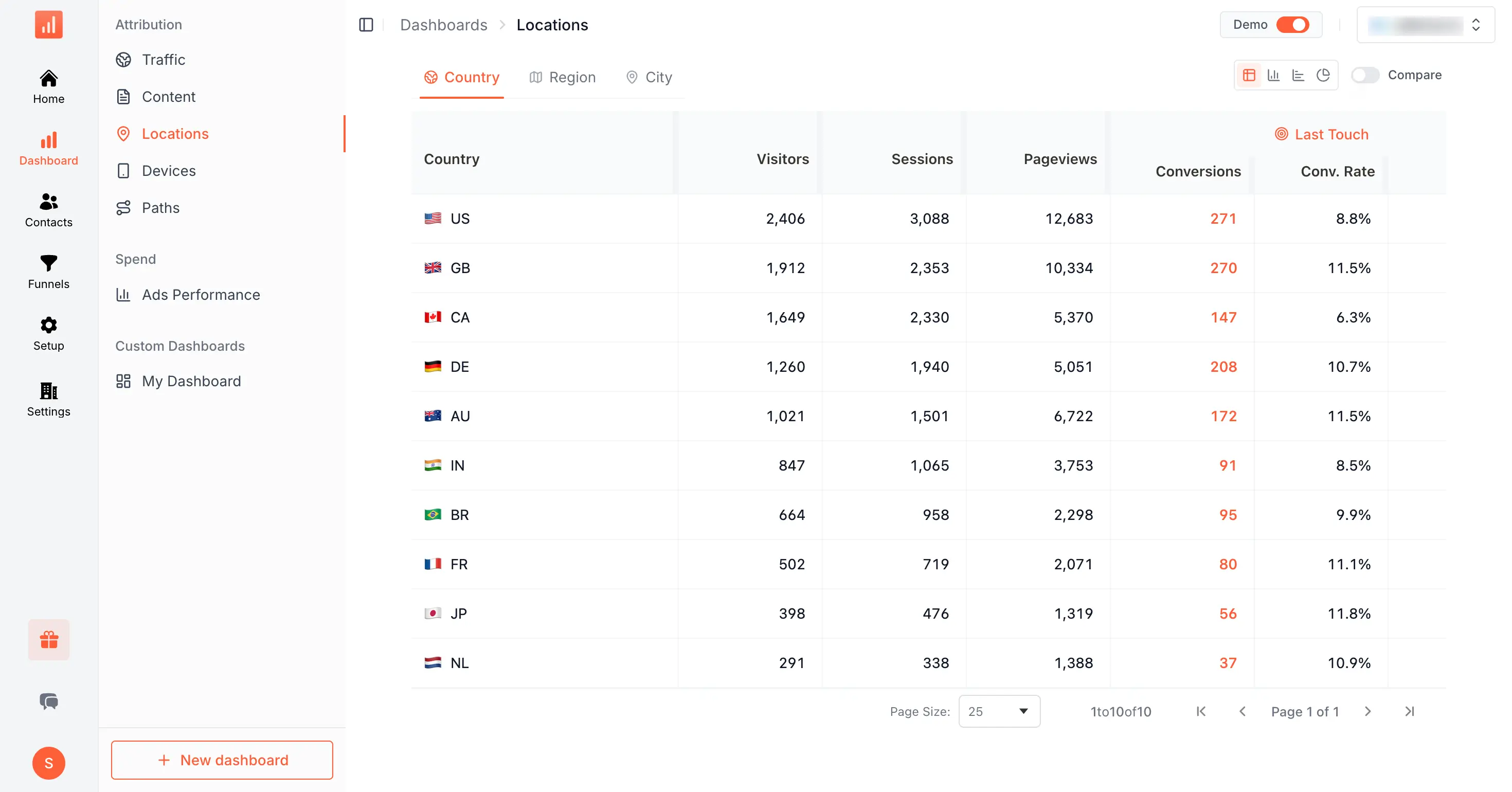Open Settings building icon
Viewport: 1512px width, 792px height.
click(x=49, y=399)
